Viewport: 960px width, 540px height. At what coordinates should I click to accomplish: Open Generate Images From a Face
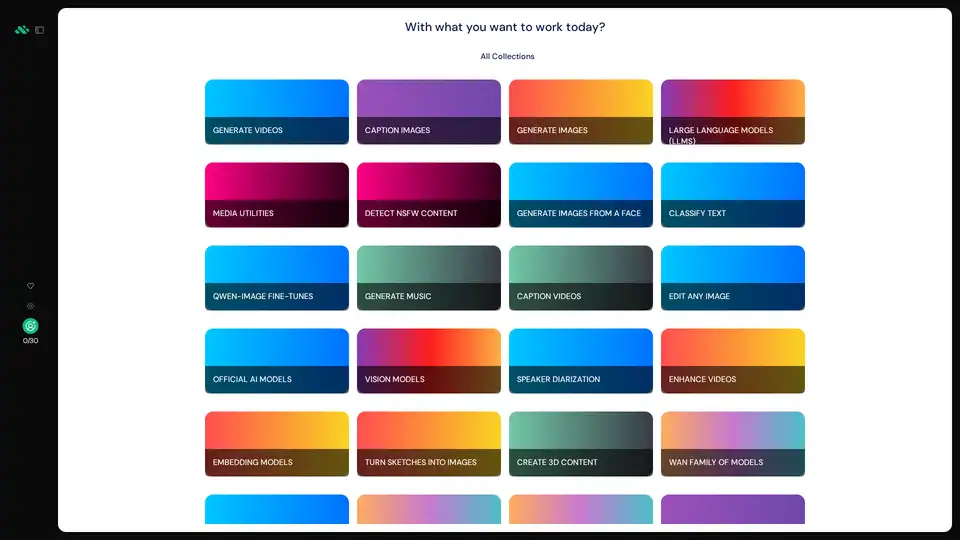[x=581, y=195]
